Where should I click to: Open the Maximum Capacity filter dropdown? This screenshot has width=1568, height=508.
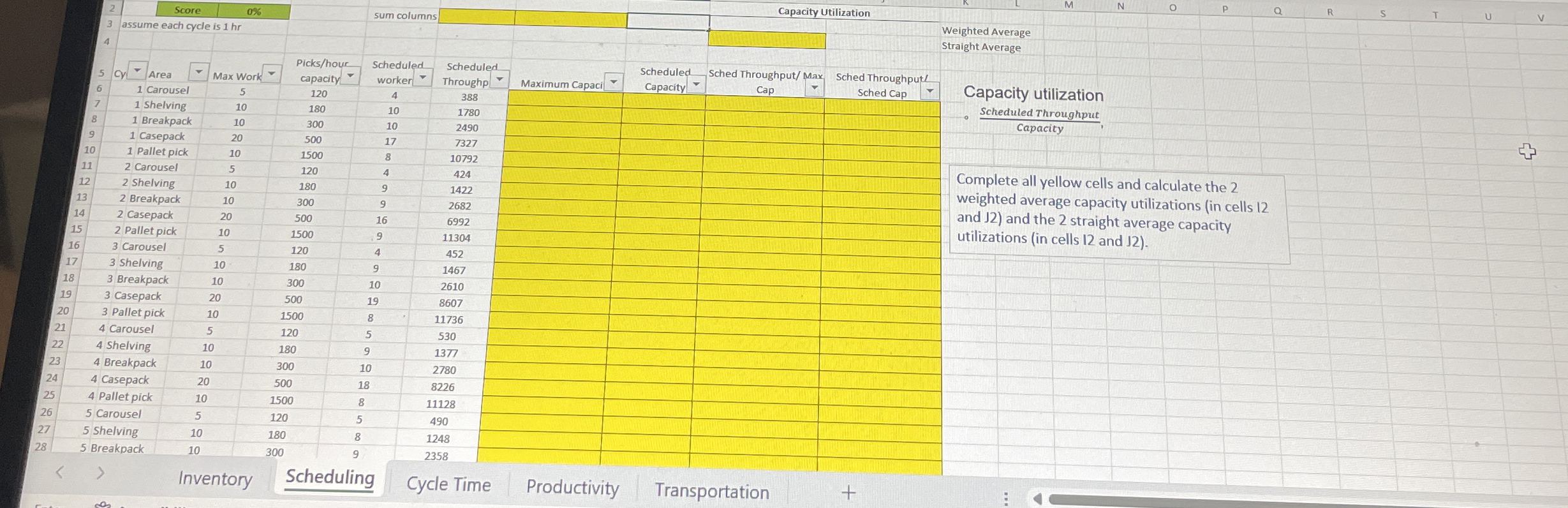[x=613, y=82]
